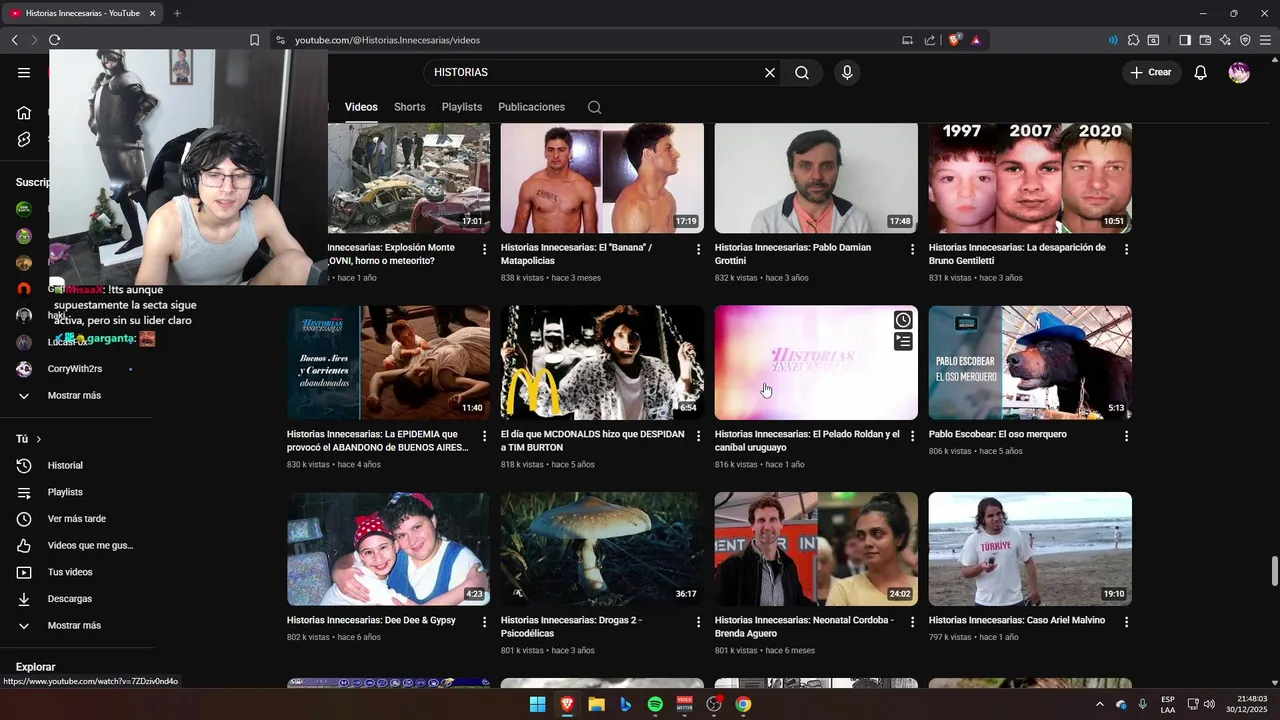1280x720 pixels.
Task: Open Brave Leo AI sparkle icon
Action: click(x=1225, y=40)
